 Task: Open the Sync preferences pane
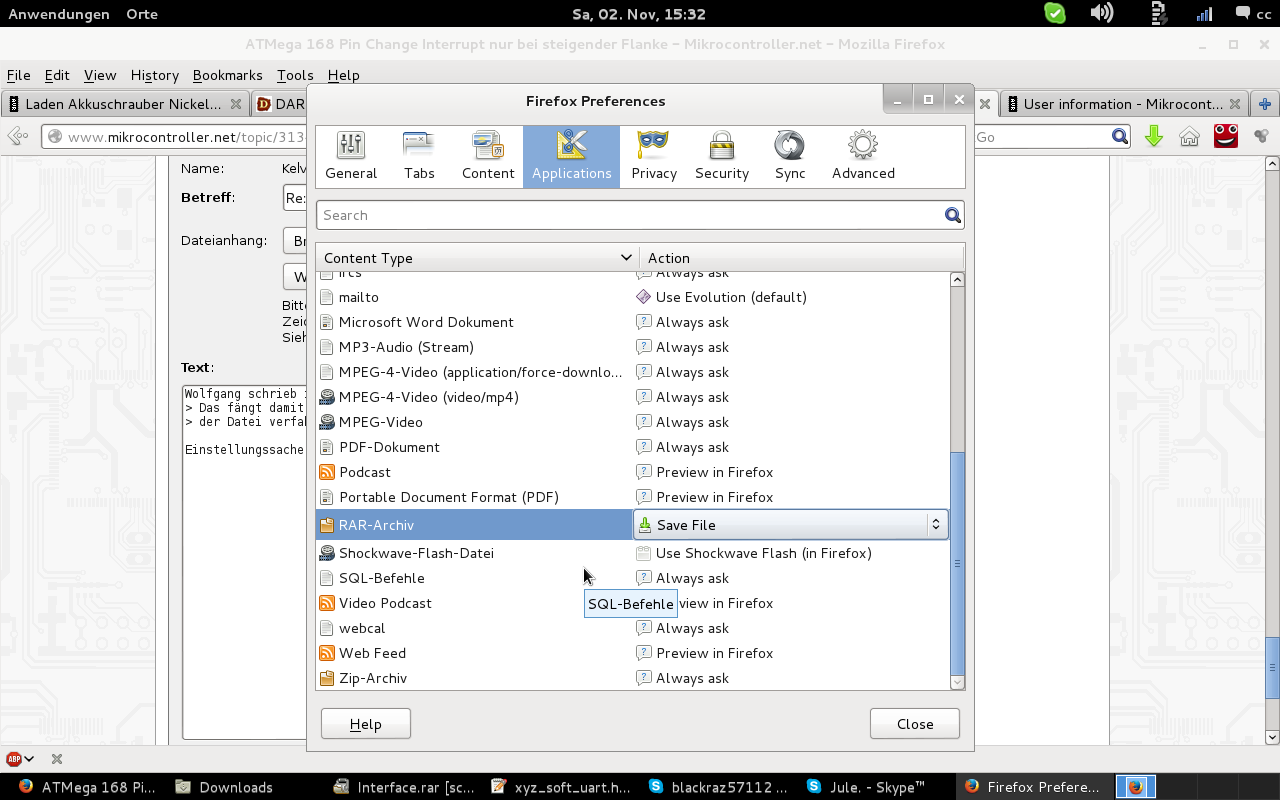[x=790, y=156]
